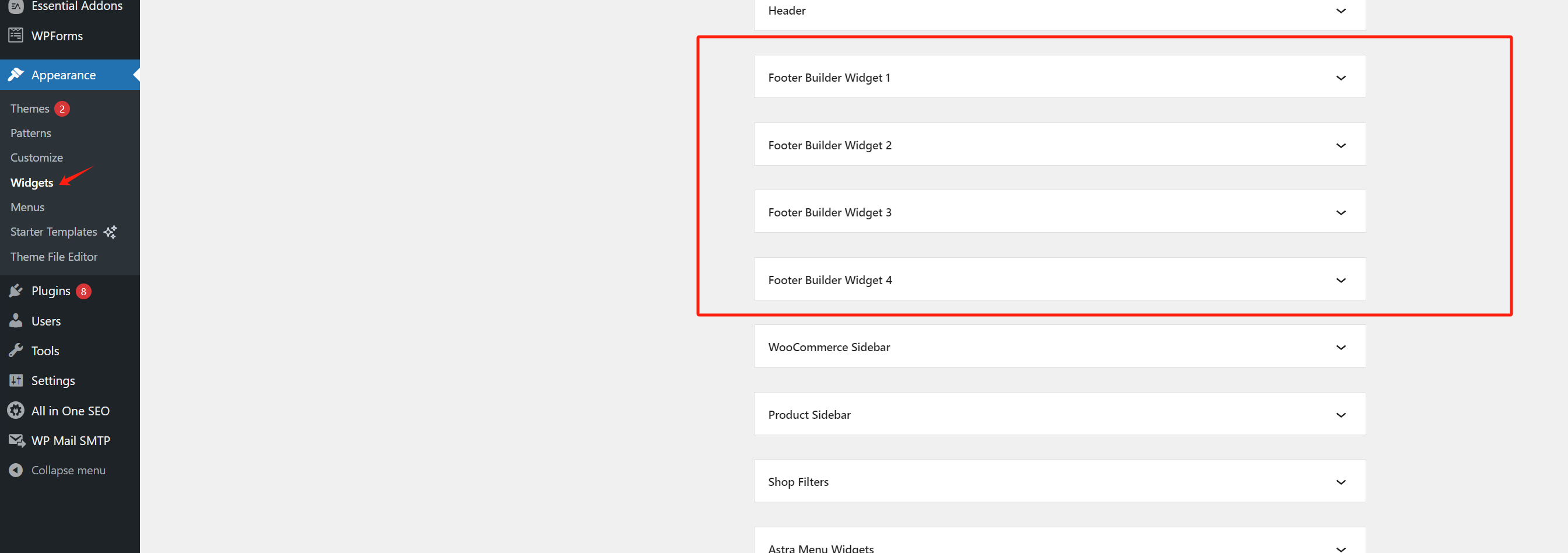
Task: Open the Theme File Editor link
Action: pyautogui.click(x=54, y=257)
